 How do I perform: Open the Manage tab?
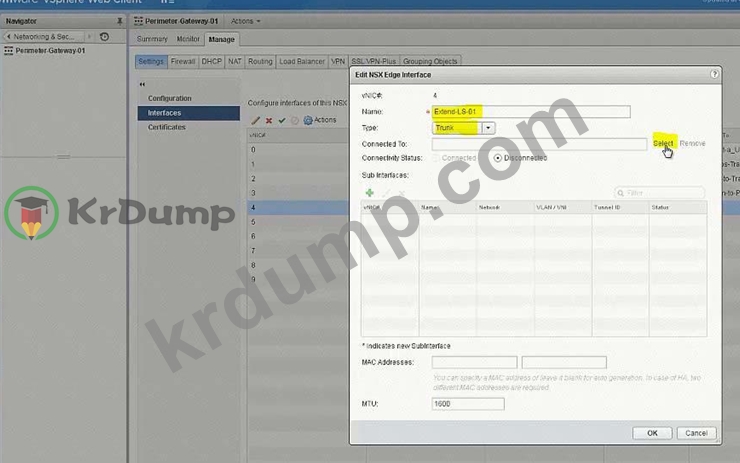(x=221, y=40)
